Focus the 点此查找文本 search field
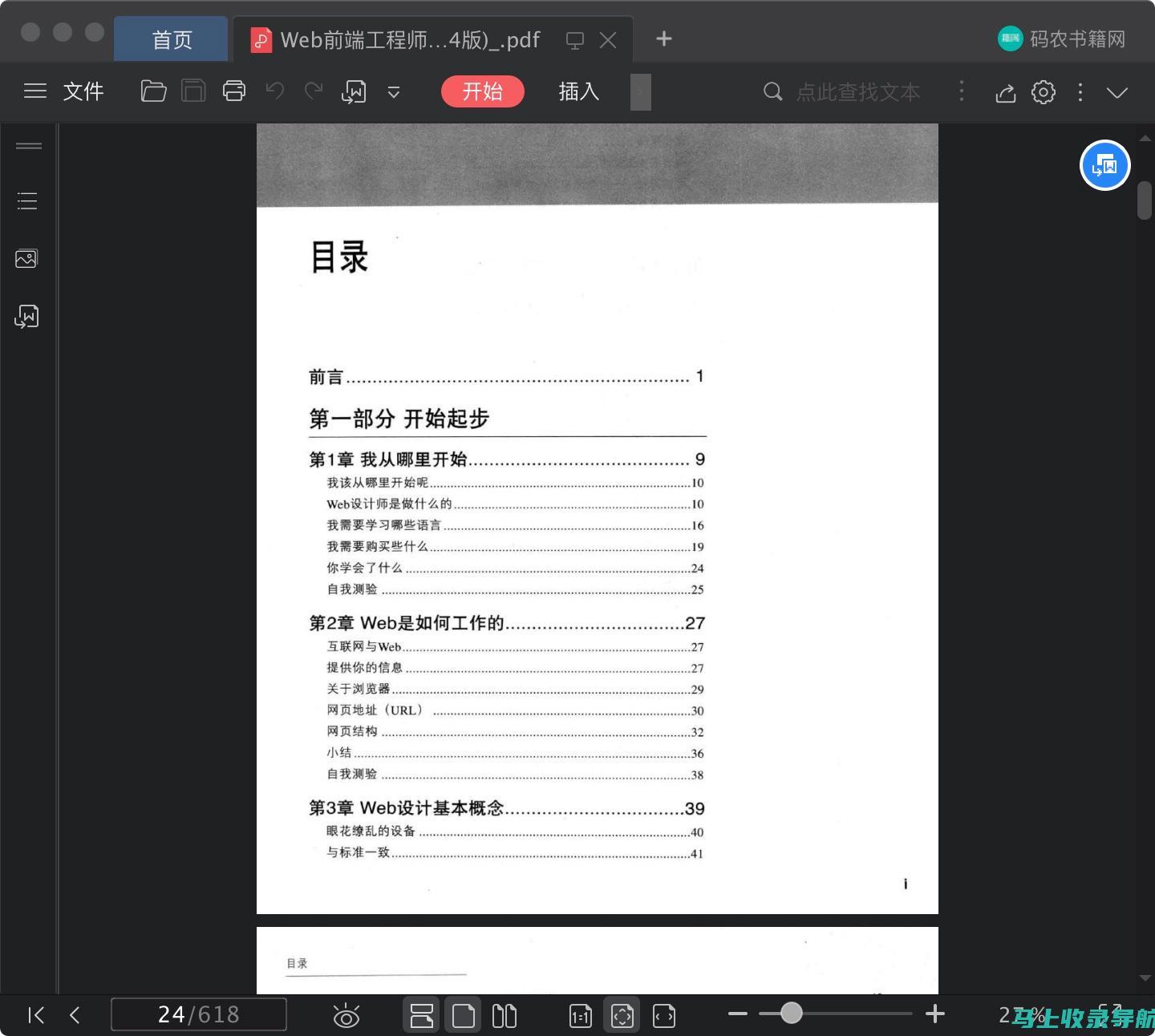 click(857, 92)
